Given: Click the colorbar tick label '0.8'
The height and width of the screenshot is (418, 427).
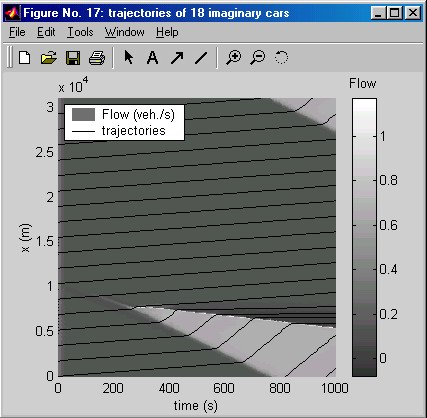Looking at the screenshot, I should [x=389, y=180].
